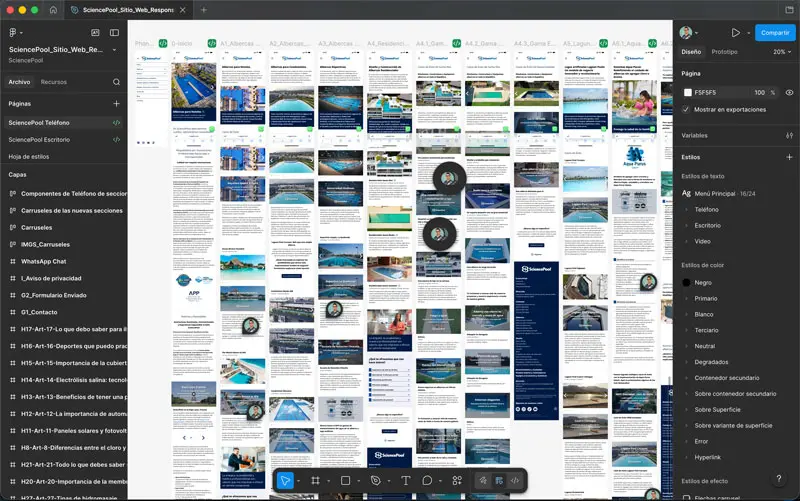Open Frame tool options dropdown arrow
This screenshot has height=501, width=800.
click(x=329, y=481)
